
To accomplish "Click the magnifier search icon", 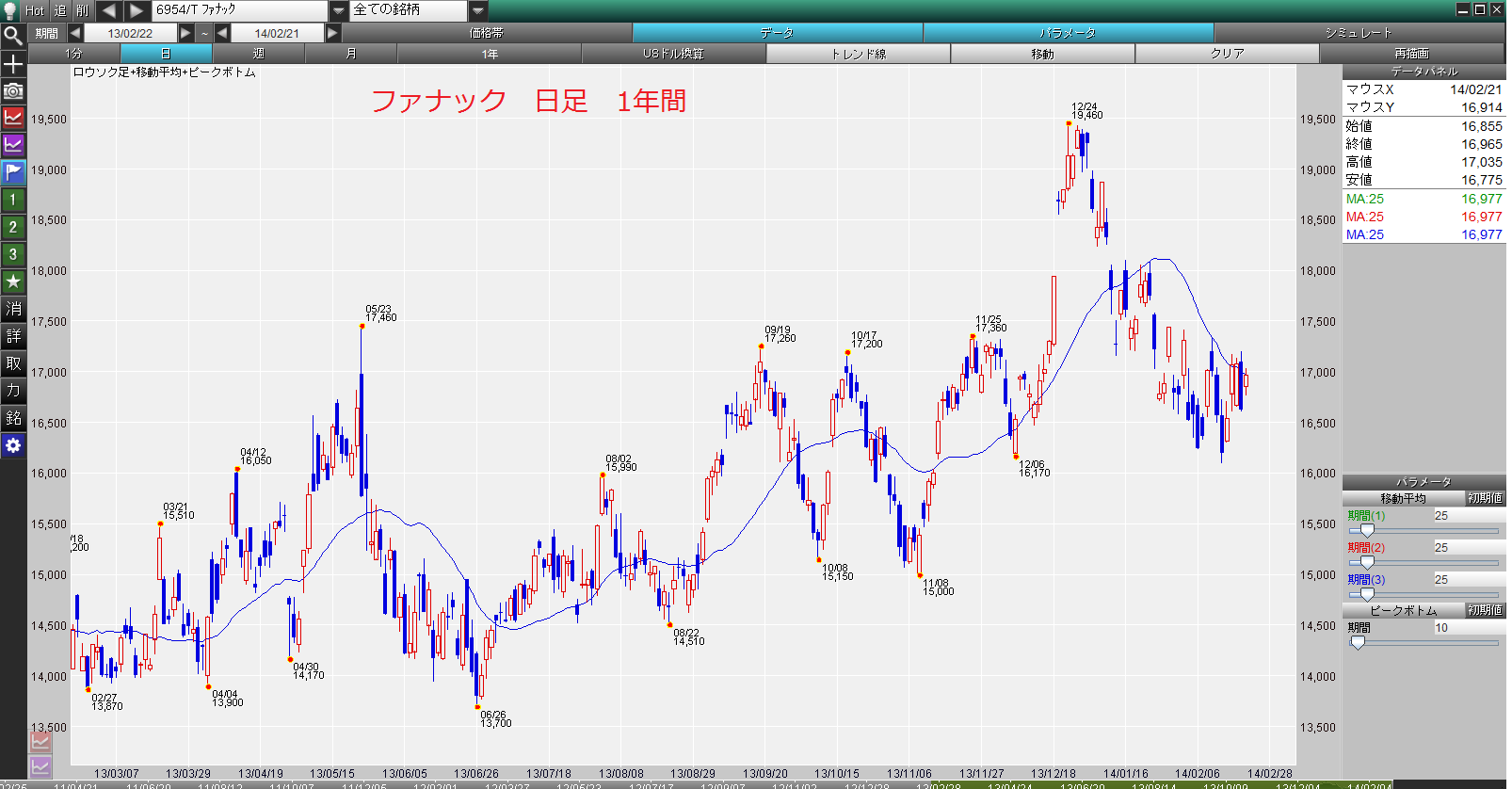I will click(x=13, y=36).
